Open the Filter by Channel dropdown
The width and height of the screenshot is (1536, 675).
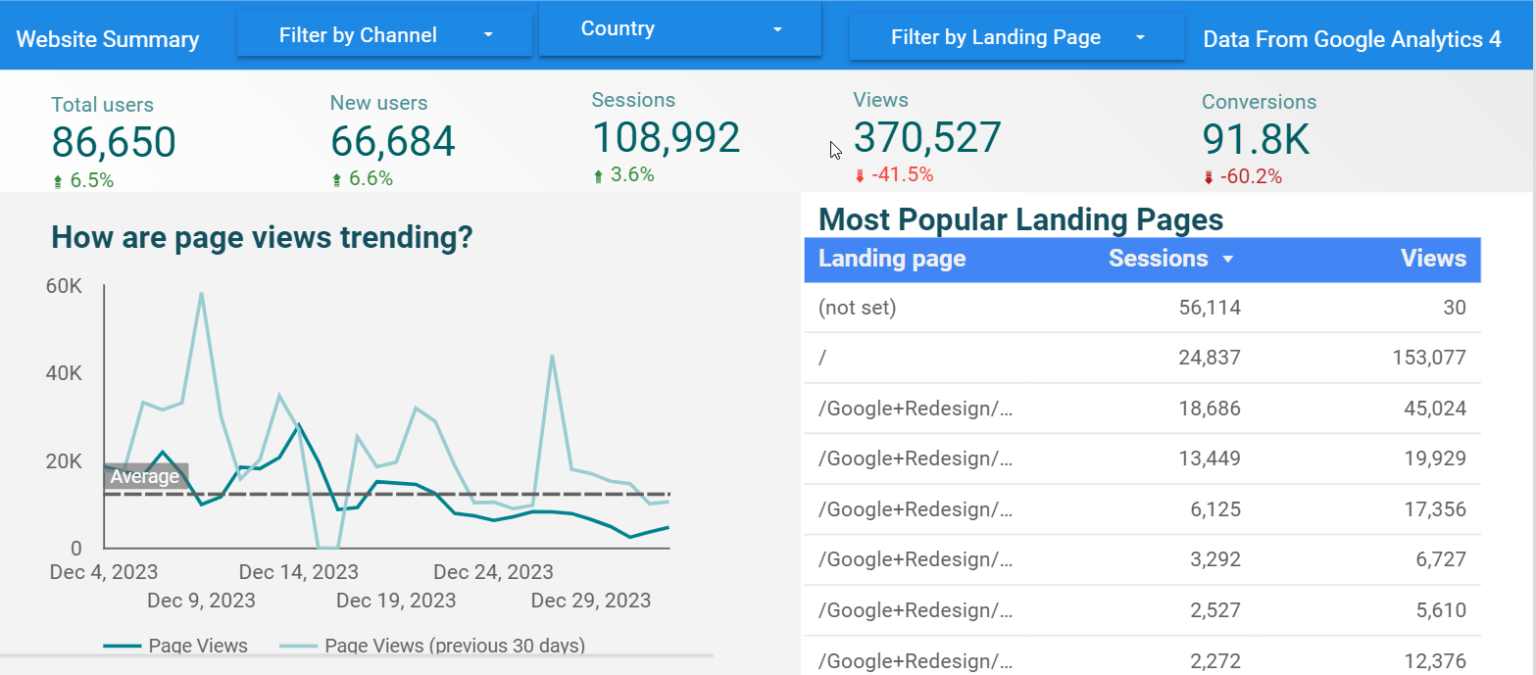point(384,34)
